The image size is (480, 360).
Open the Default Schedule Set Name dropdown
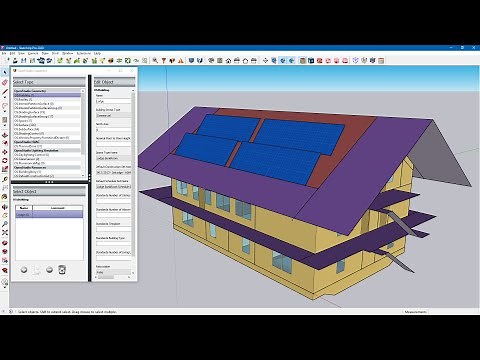coord(113,187)
